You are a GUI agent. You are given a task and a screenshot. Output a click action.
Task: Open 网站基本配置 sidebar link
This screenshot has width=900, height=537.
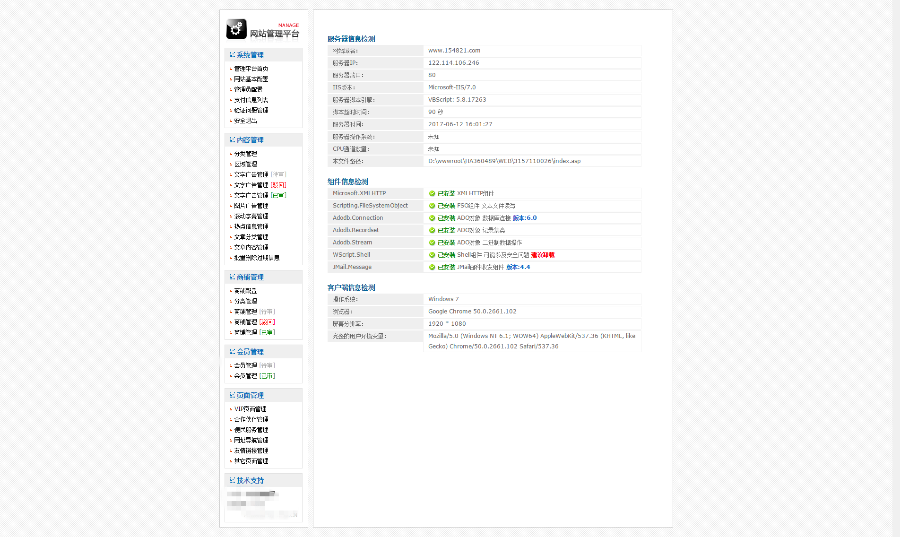coord(251,79)
